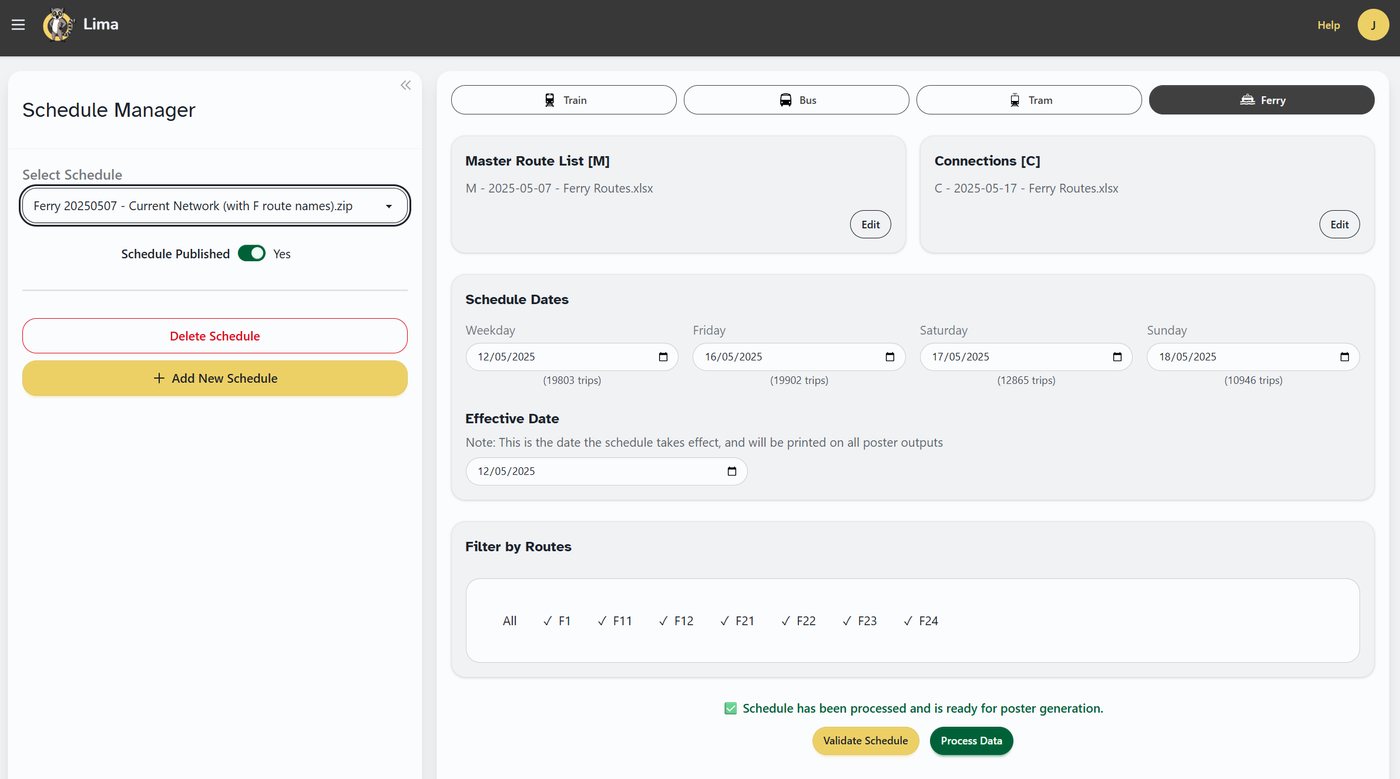Toggle the F22 route filter
This screenshot has width=1400, height=779.
(x=798, y=621)
